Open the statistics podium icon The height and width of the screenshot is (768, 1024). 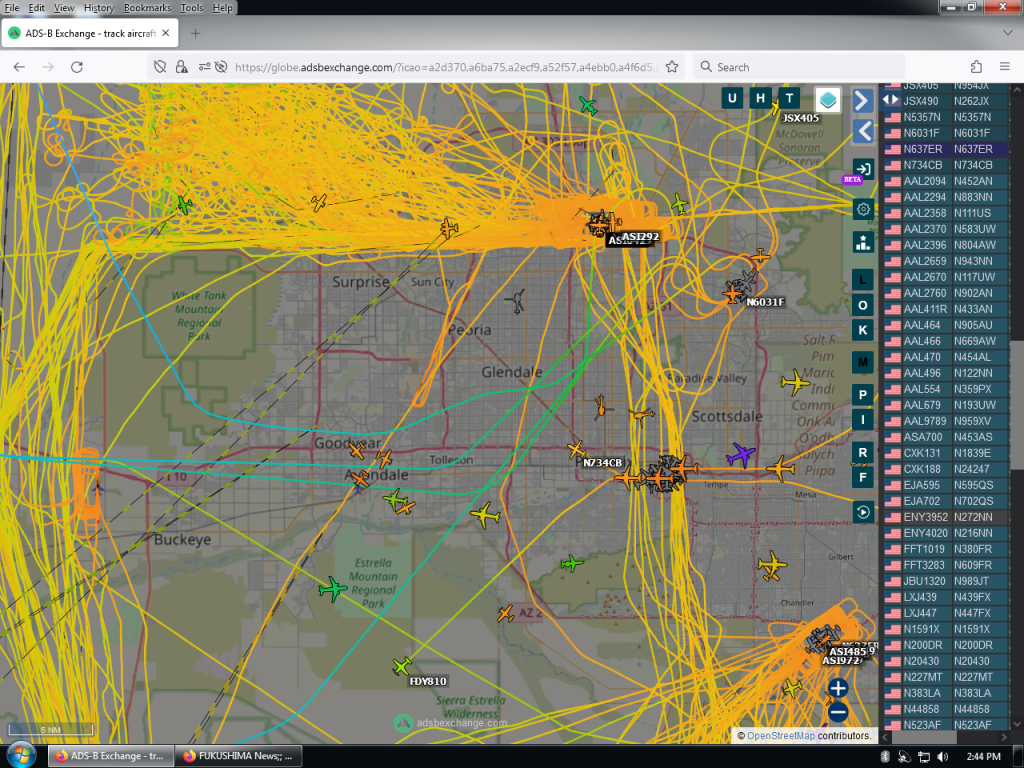pos(863,242)
